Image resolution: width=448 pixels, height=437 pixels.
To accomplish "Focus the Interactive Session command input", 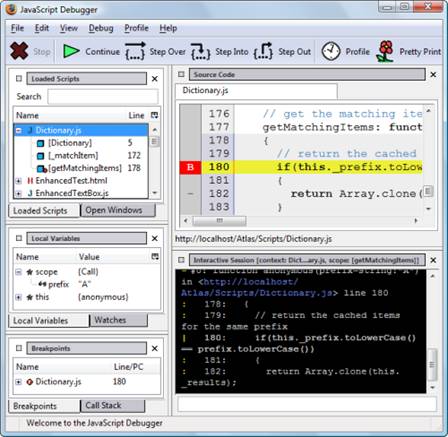I will pyautogui.click(x=307, y=404).
